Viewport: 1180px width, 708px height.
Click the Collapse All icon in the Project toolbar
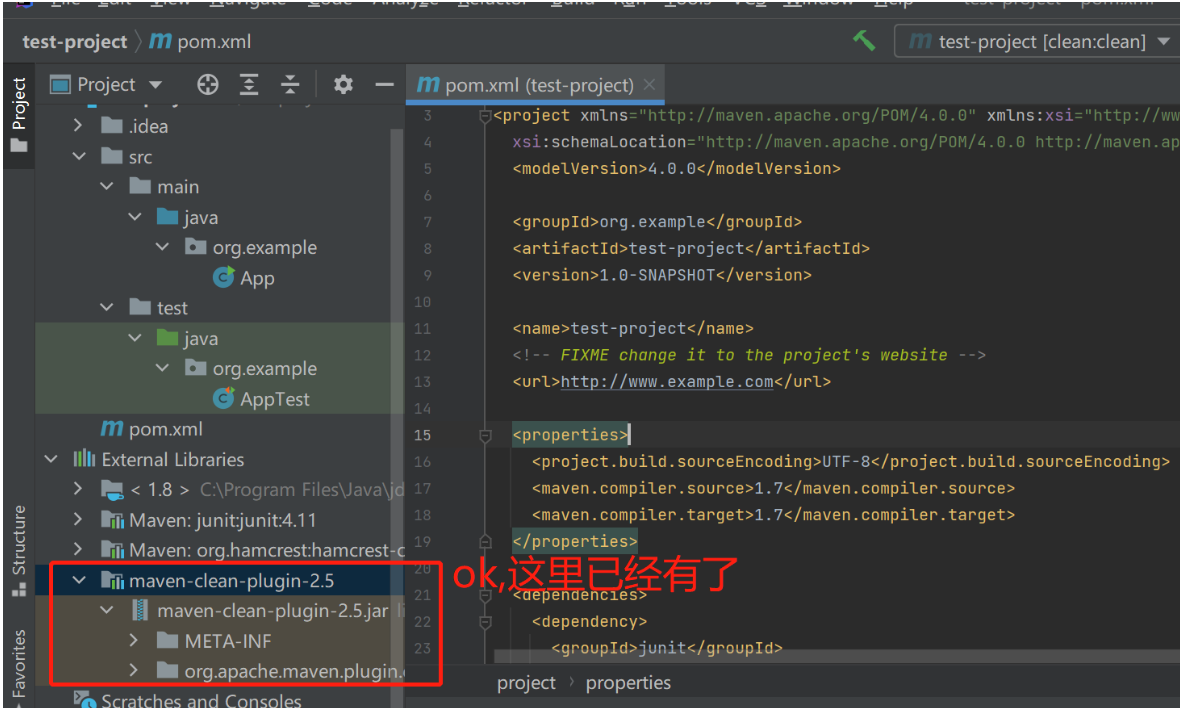[x=290, y=84]
